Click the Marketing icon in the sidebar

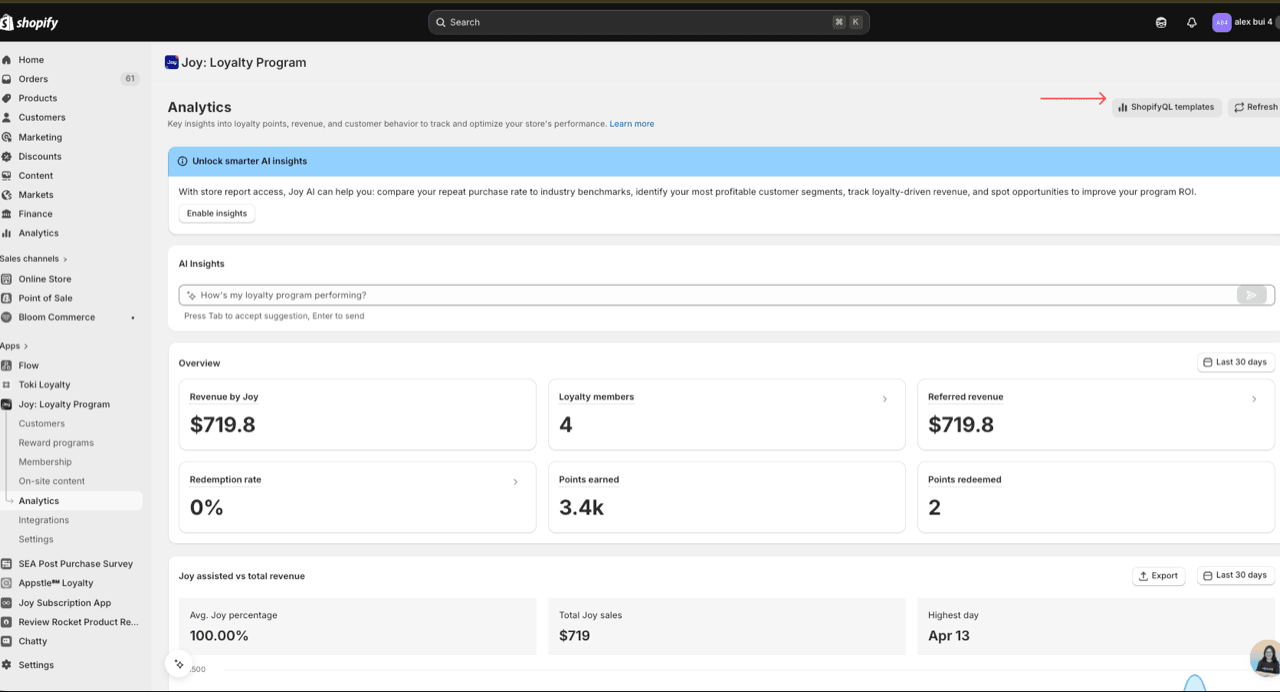point(7,137)
